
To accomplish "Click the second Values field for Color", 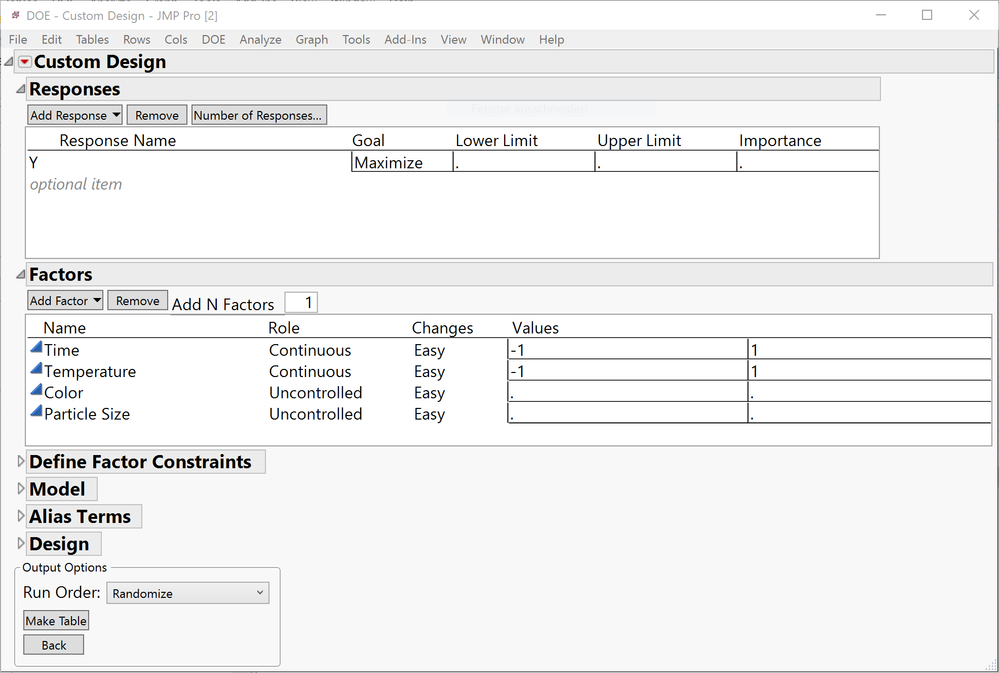I will click(870, 393).
